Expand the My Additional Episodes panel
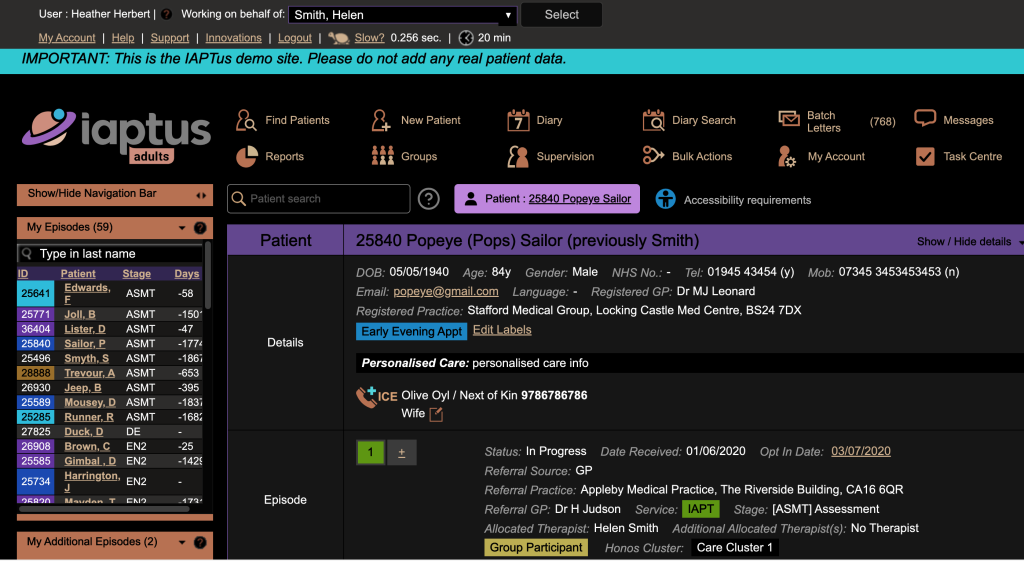This screenshot has width=1024, height=561. click(182, 542)
